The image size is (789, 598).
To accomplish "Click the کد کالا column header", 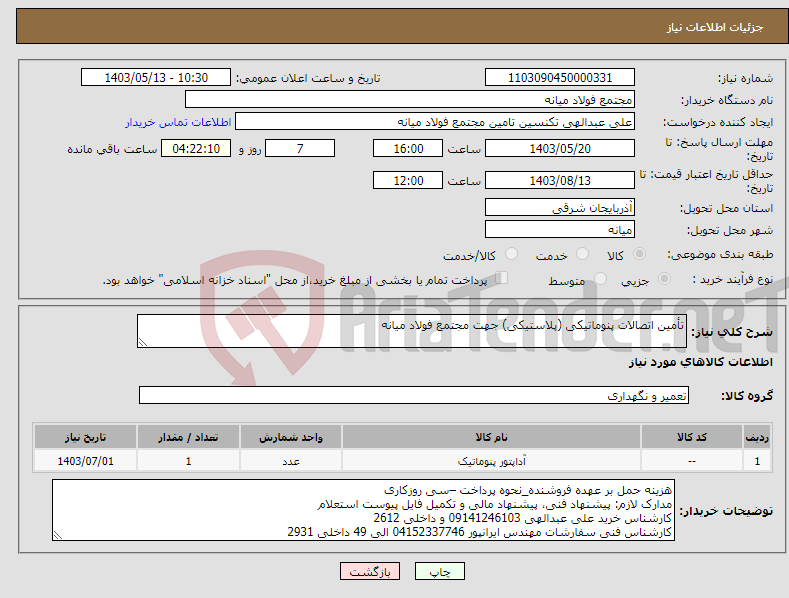I will (x=692, y=437).
